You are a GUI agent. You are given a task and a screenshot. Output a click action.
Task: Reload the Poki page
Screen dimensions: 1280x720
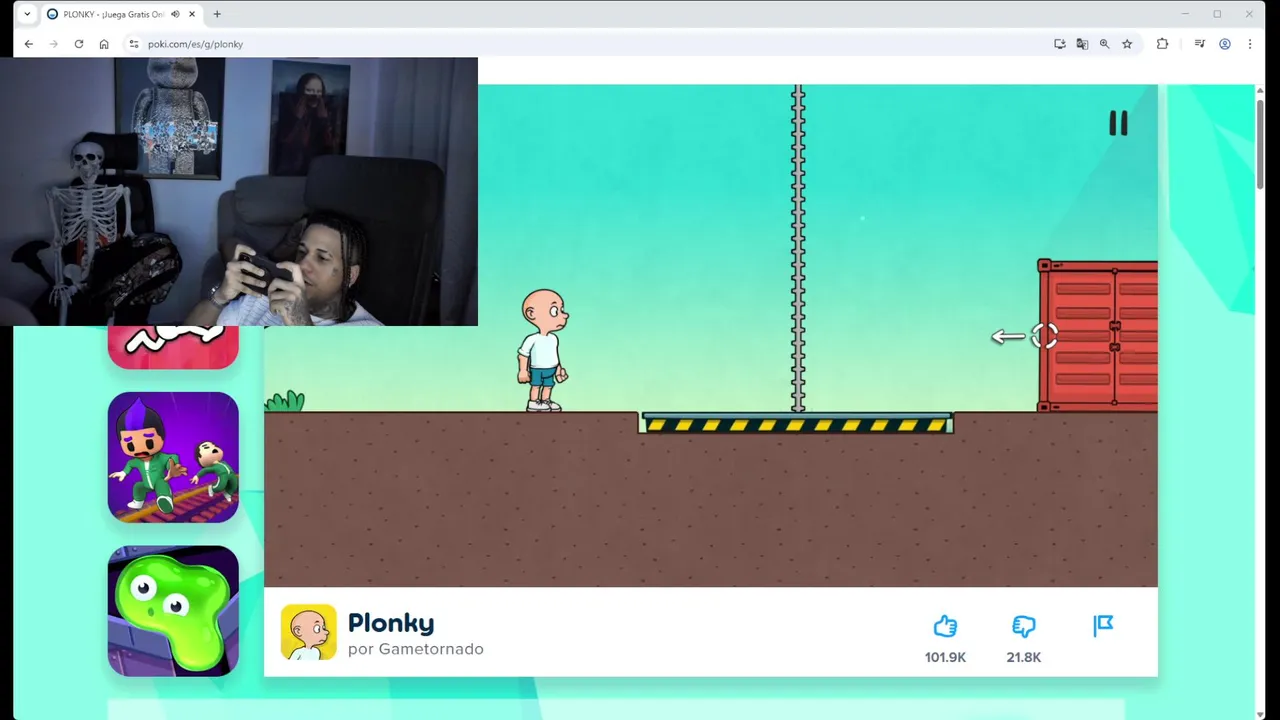78,44
